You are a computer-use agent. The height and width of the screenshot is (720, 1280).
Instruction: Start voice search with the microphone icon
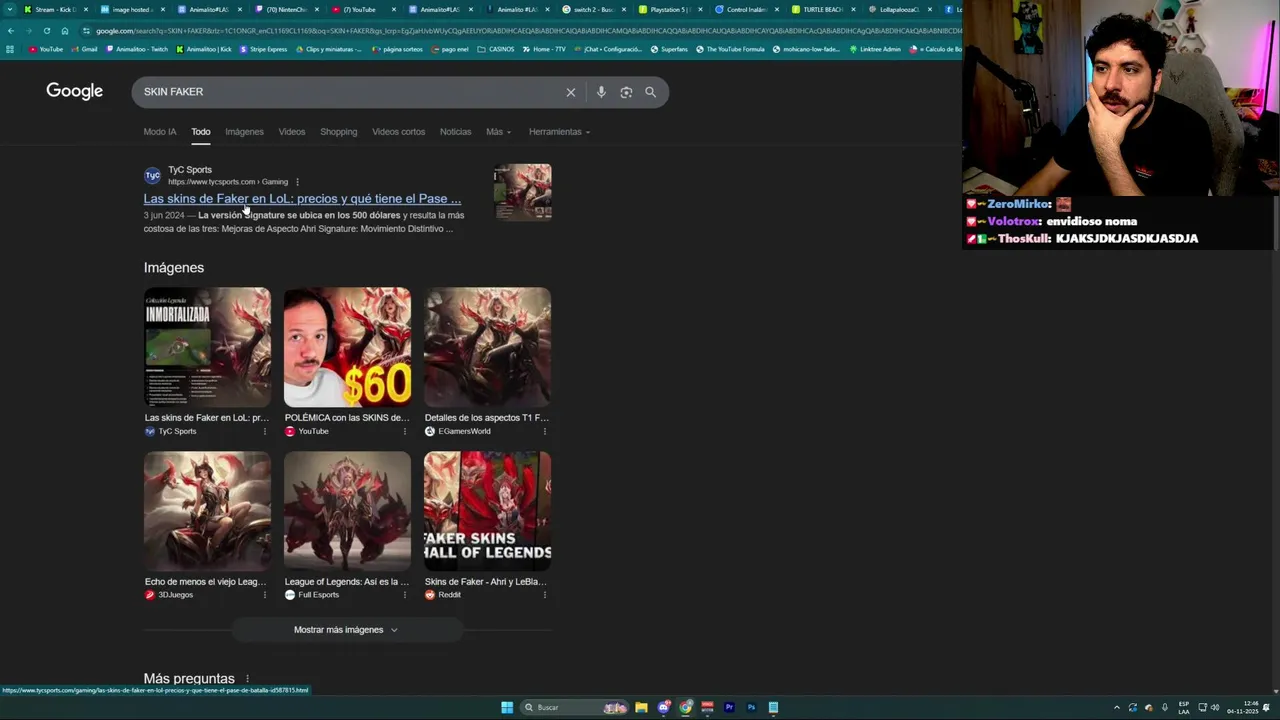601,92
